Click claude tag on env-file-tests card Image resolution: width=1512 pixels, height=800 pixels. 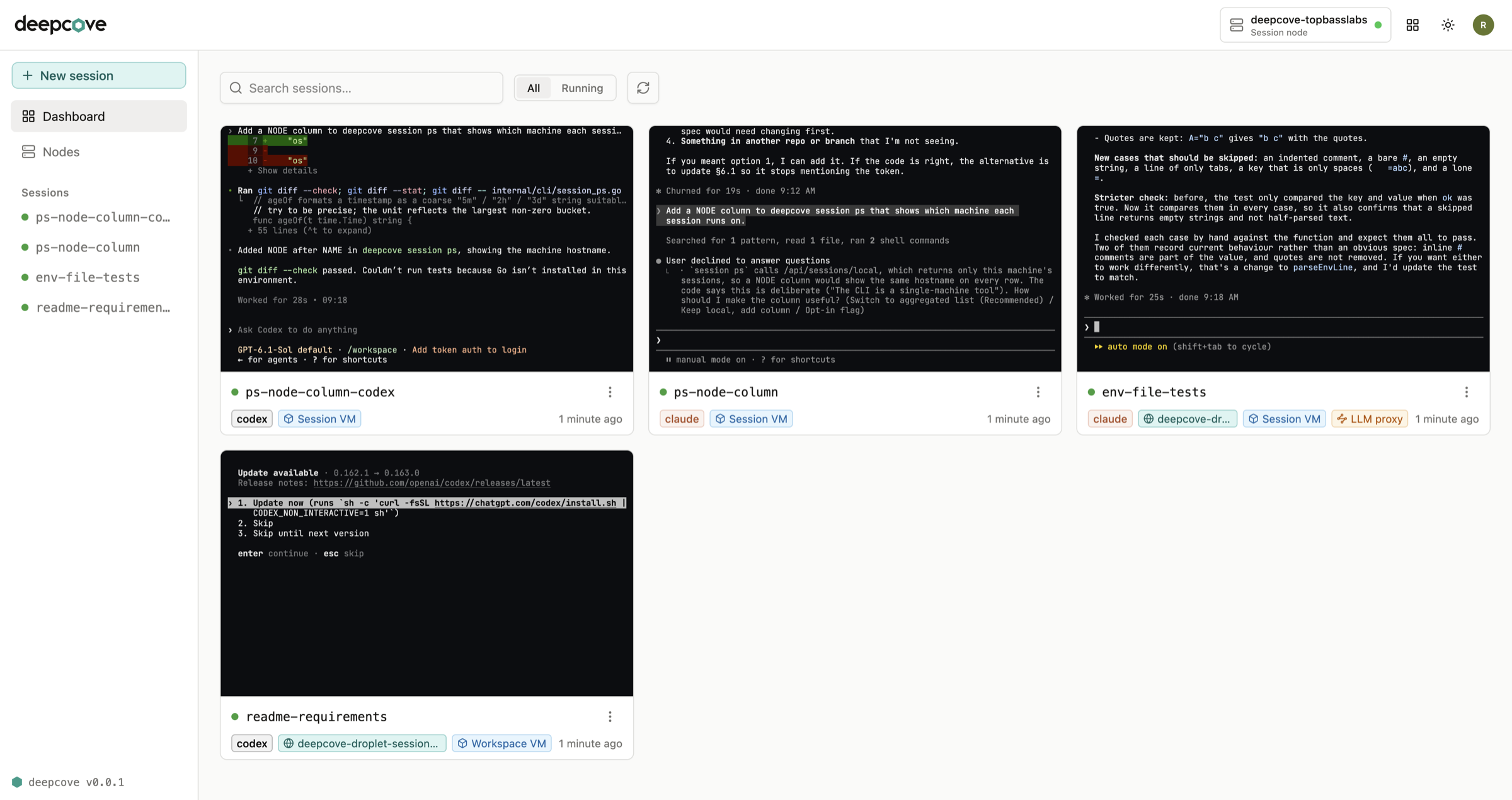click(1110, 419)
